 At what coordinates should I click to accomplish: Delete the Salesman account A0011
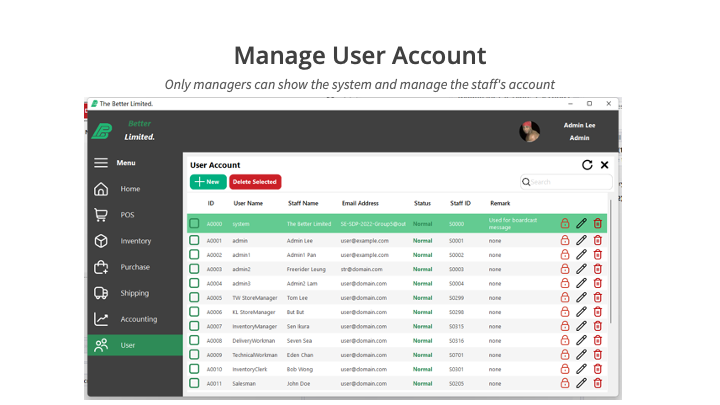click(597, 383)
